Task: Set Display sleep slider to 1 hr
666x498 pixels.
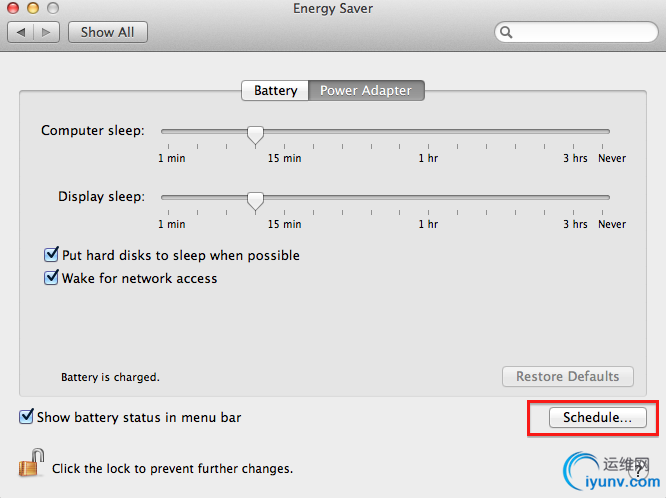Action: click(429, 197)
